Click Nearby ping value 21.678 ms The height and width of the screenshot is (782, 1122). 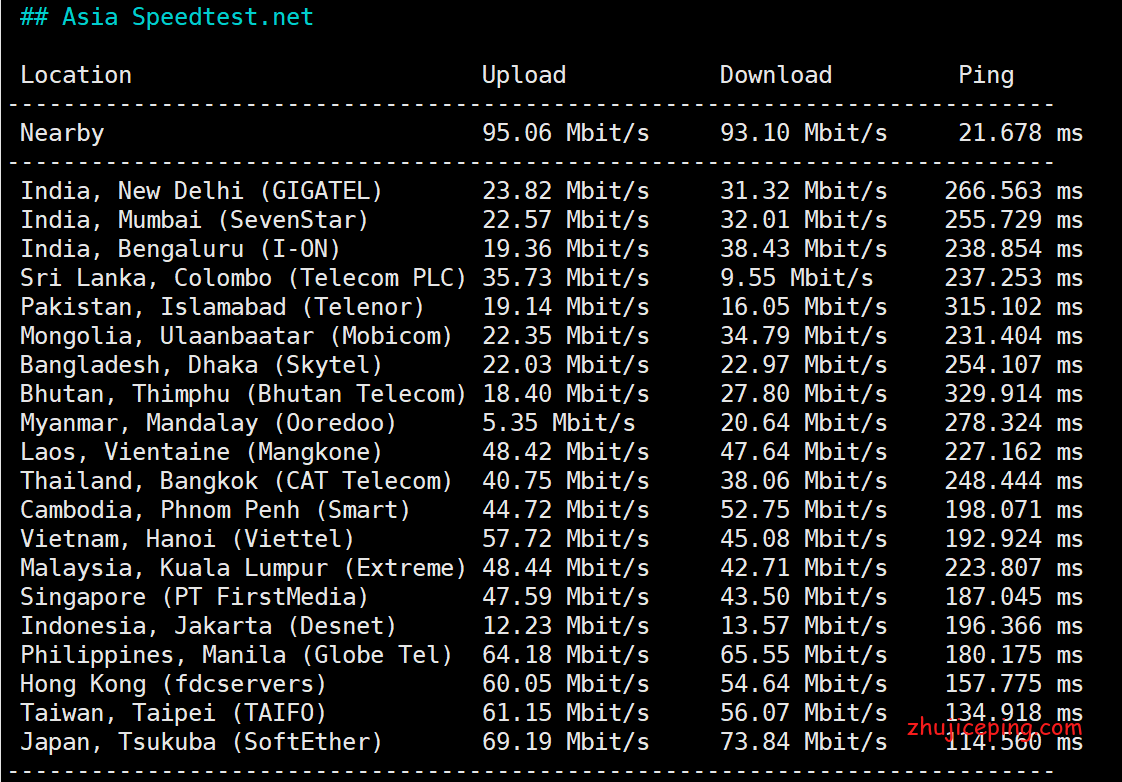(x=1020, y=133)
